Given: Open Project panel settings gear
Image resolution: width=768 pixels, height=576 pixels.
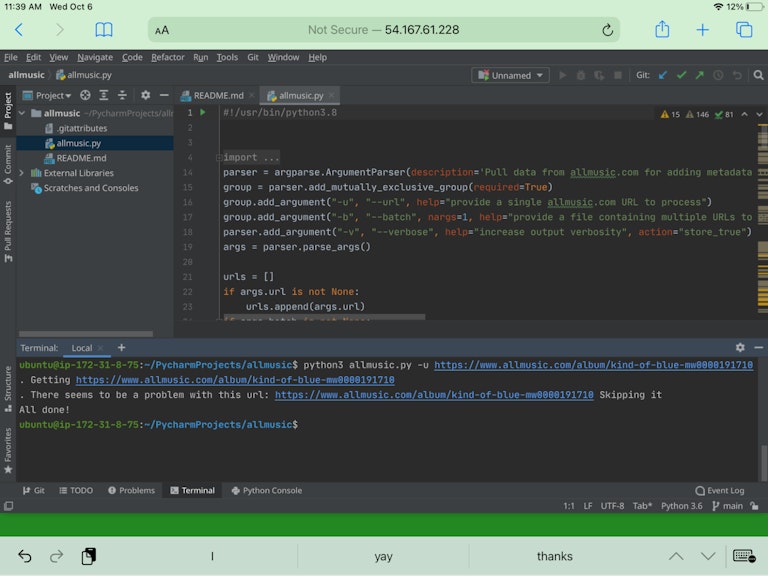Looking at the screenshot, I should pos(145,96).
